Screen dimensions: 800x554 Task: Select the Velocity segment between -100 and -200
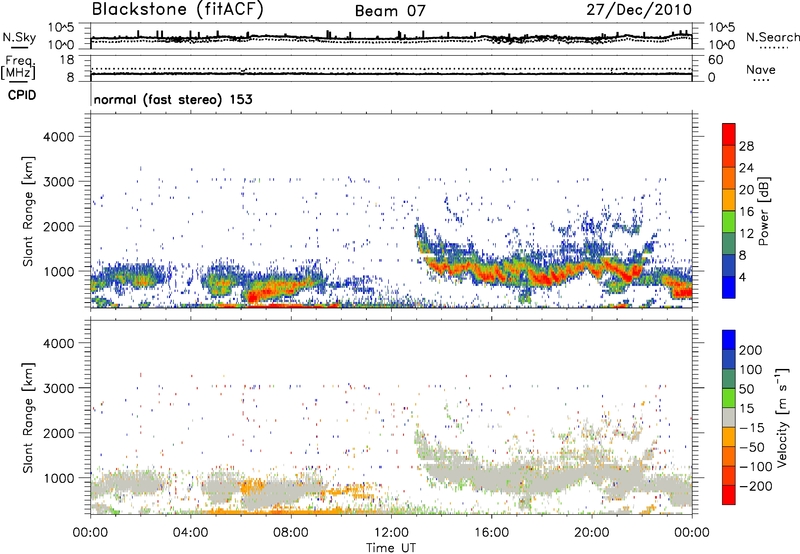[729, 476]
